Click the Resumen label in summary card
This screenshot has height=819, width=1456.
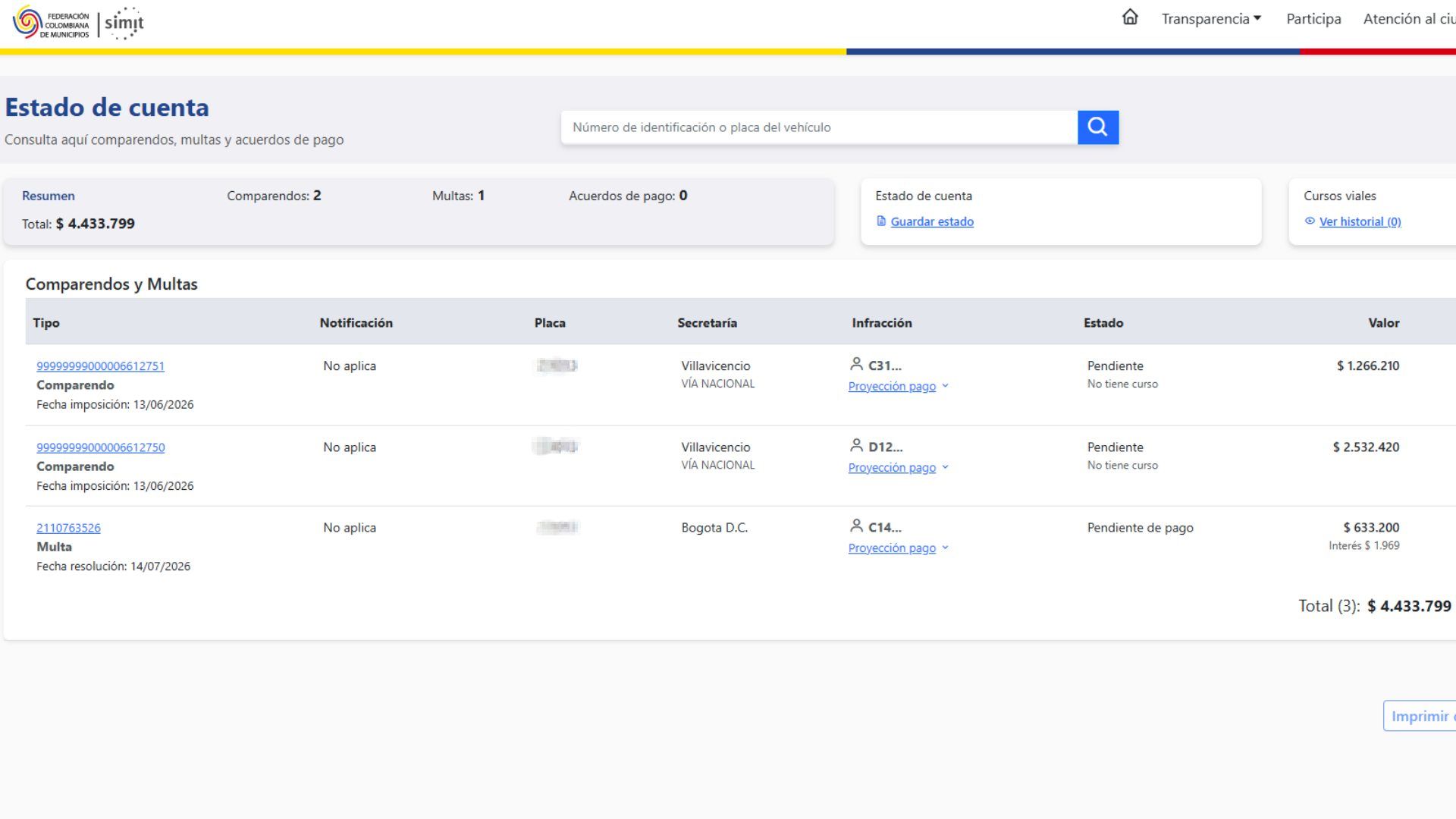tap(49, 196)
